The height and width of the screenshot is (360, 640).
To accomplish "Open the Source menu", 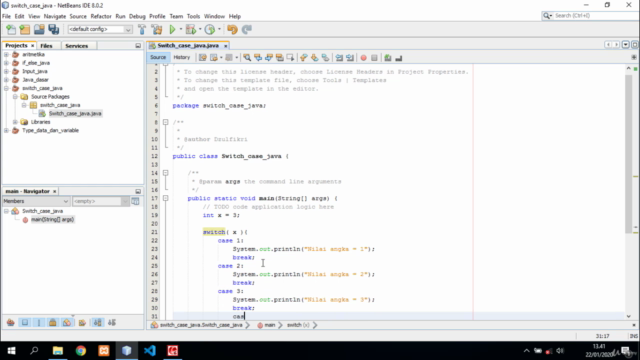I will pyautogui.click(x=78, y=16).
